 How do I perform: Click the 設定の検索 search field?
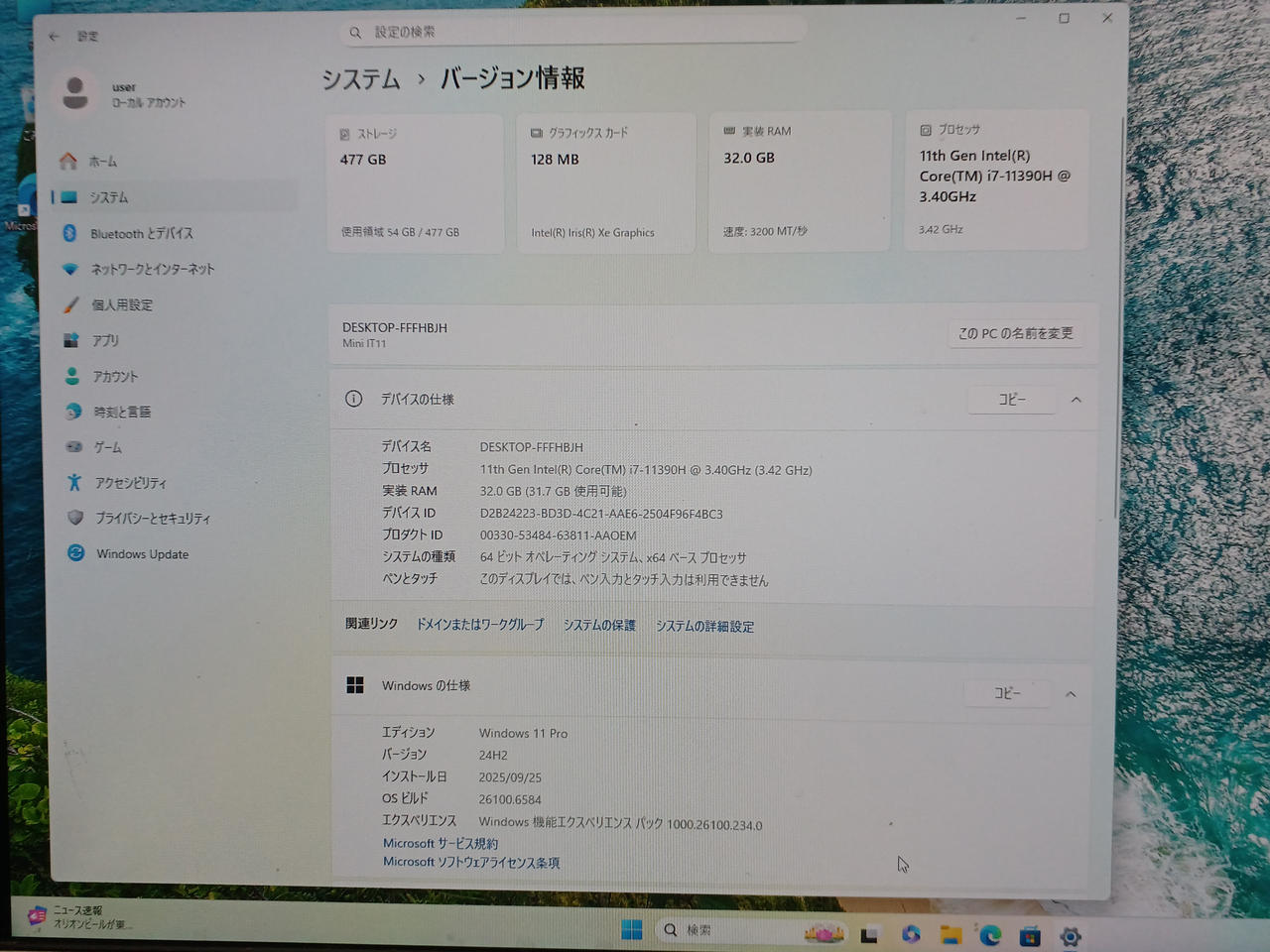click(x=573, y=33)
